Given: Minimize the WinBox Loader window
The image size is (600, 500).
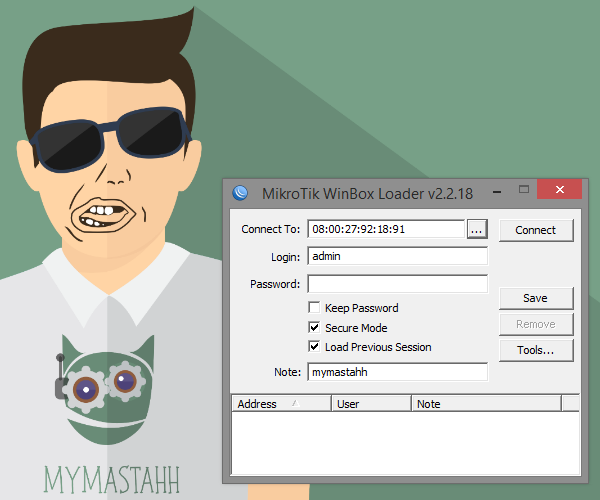Looking at the screenshot, I should (497, 190).
